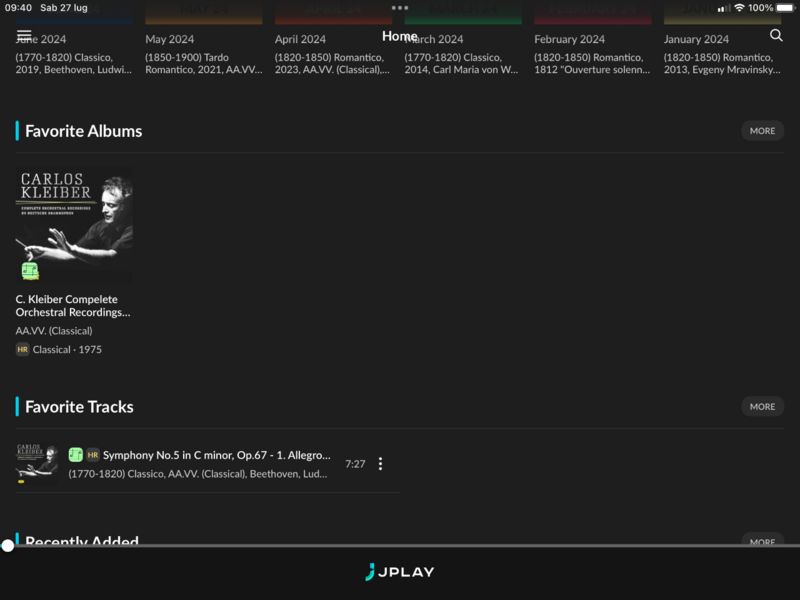Expand Favorite Albums with the MORE button
This screenshot has width=800, height=600.
762,131
